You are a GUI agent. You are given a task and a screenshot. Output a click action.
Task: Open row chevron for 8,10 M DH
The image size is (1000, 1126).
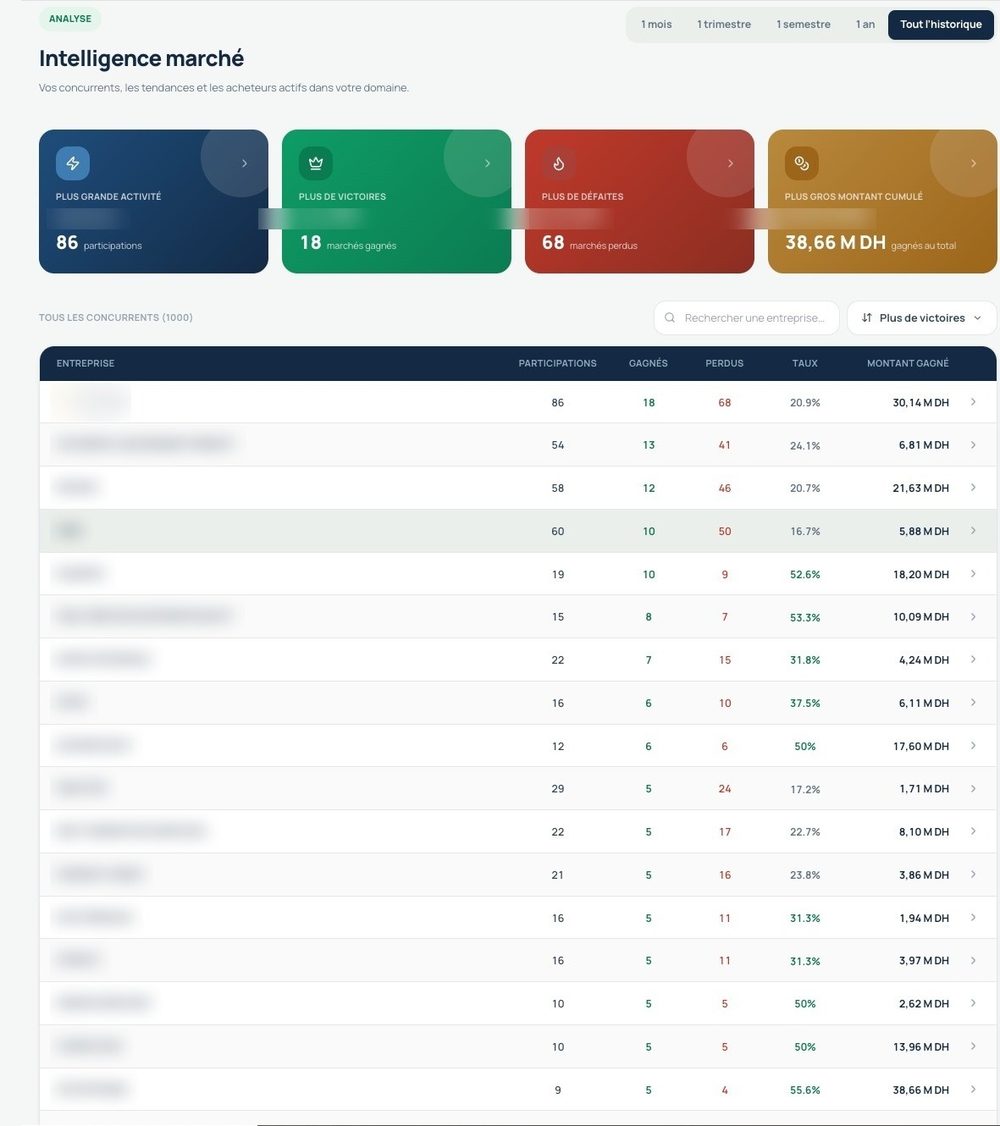[x=973, y=832]
